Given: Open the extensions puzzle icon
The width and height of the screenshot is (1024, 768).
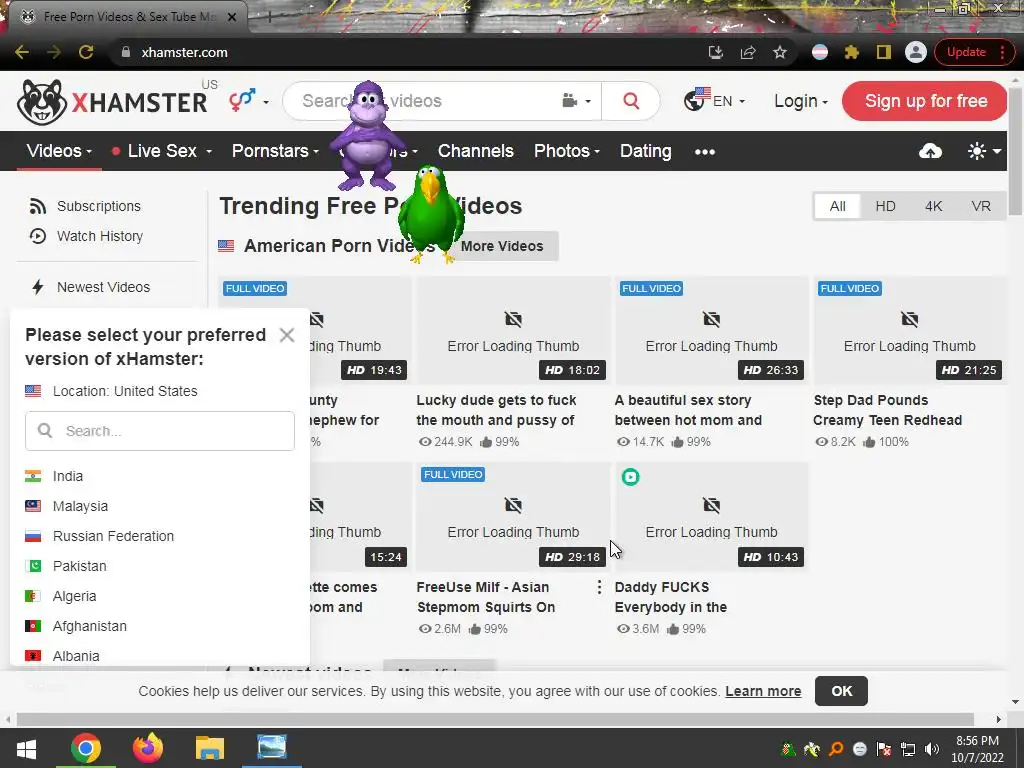Looking at the screenshot, I should click(x=852, y=52).
